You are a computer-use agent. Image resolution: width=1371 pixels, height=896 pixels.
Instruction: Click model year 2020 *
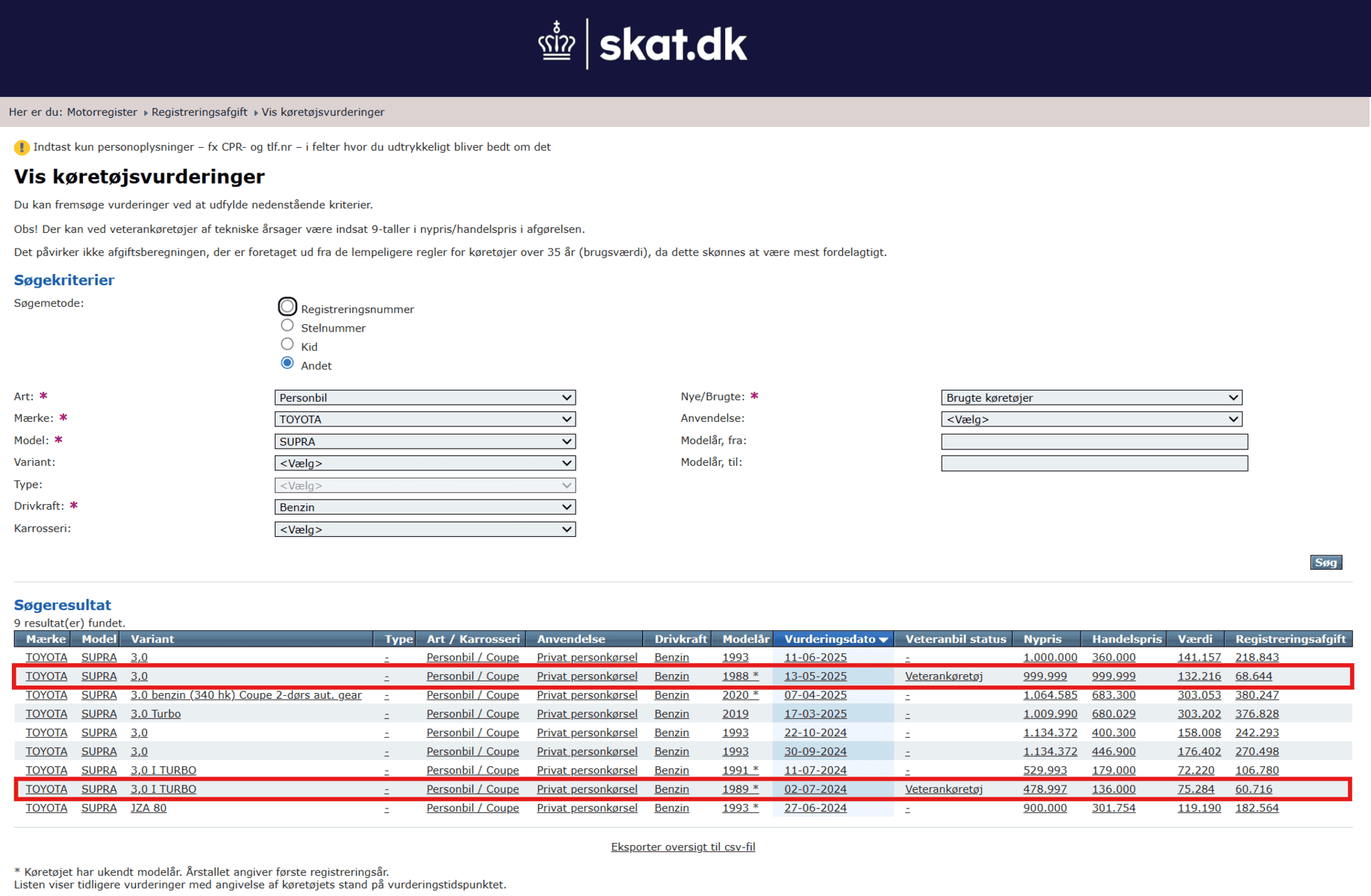tap(740, 695)
